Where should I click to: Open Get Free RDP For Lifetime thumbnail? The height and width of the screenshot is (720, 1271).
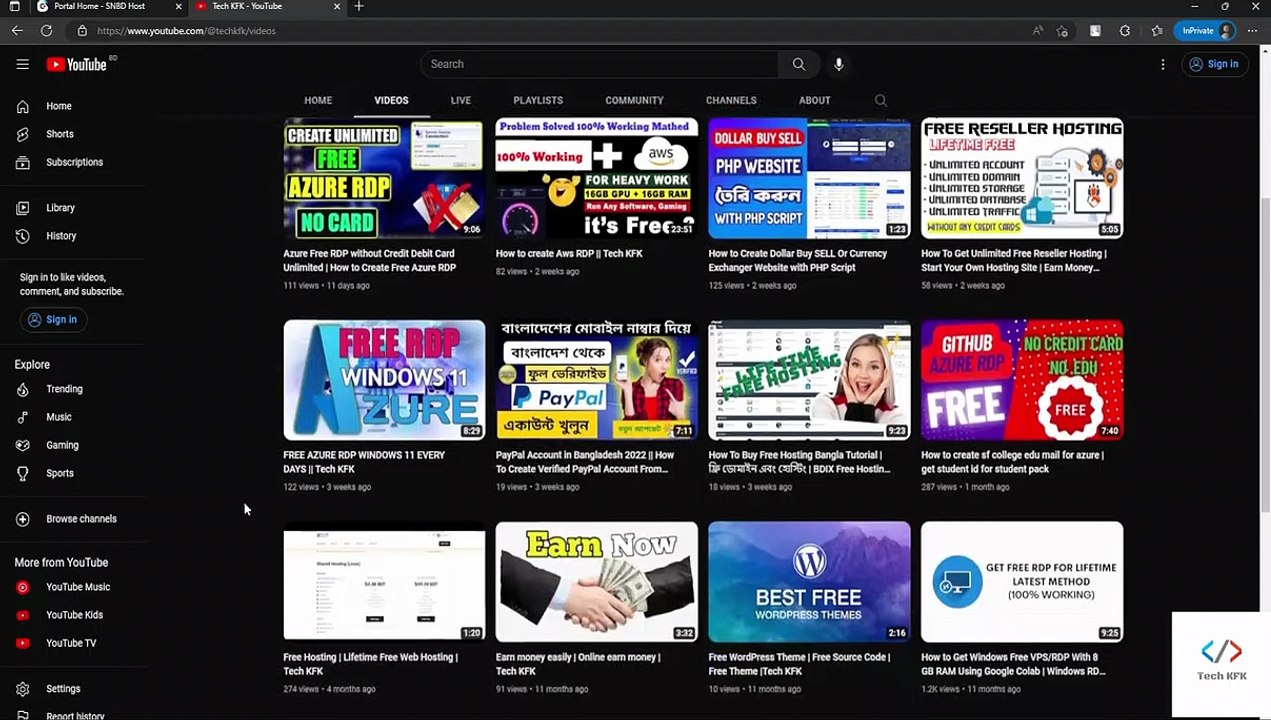coord(1022,581)
